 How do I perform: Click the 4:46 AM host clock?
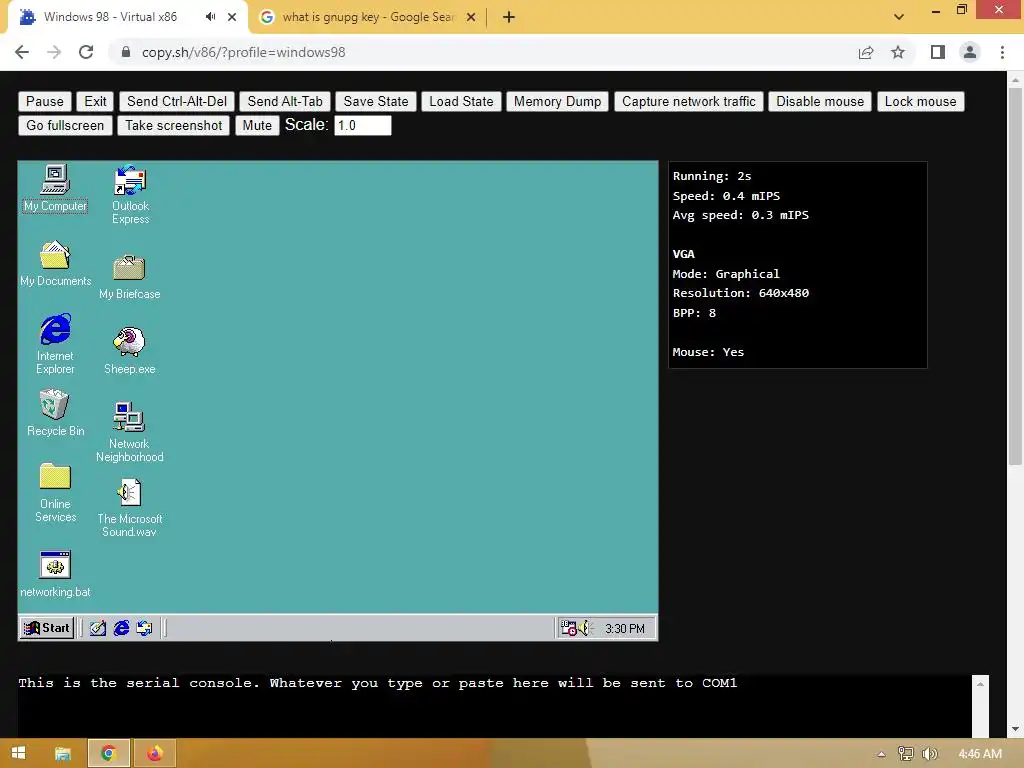[x=980, y=754]
